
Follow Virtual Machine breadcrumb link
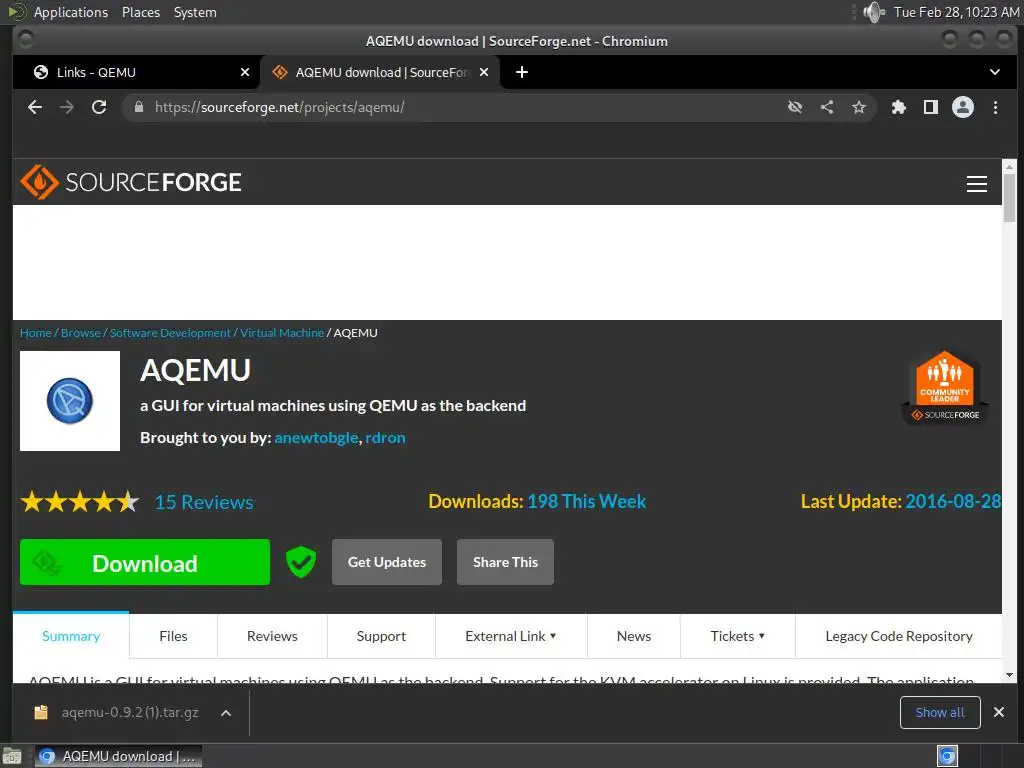click(x=281, y=333)
